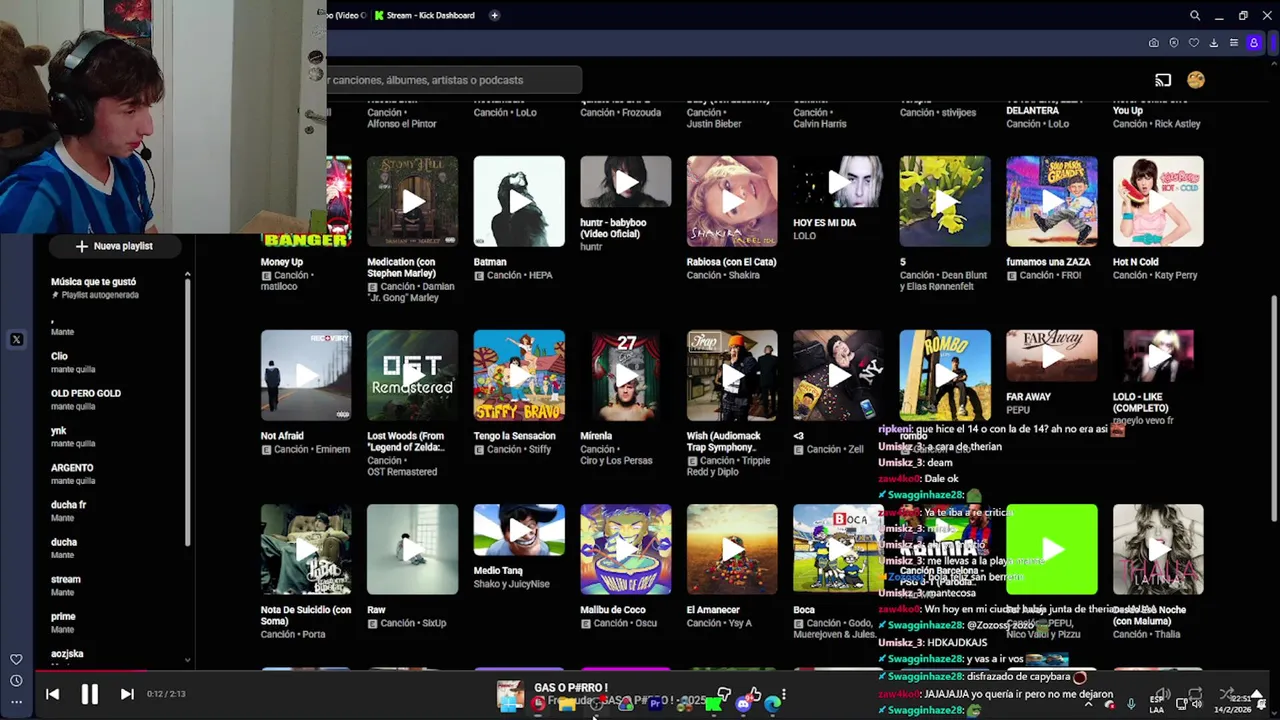
Task: Click the sidebar playlist scrollbar
Action: 187,410
